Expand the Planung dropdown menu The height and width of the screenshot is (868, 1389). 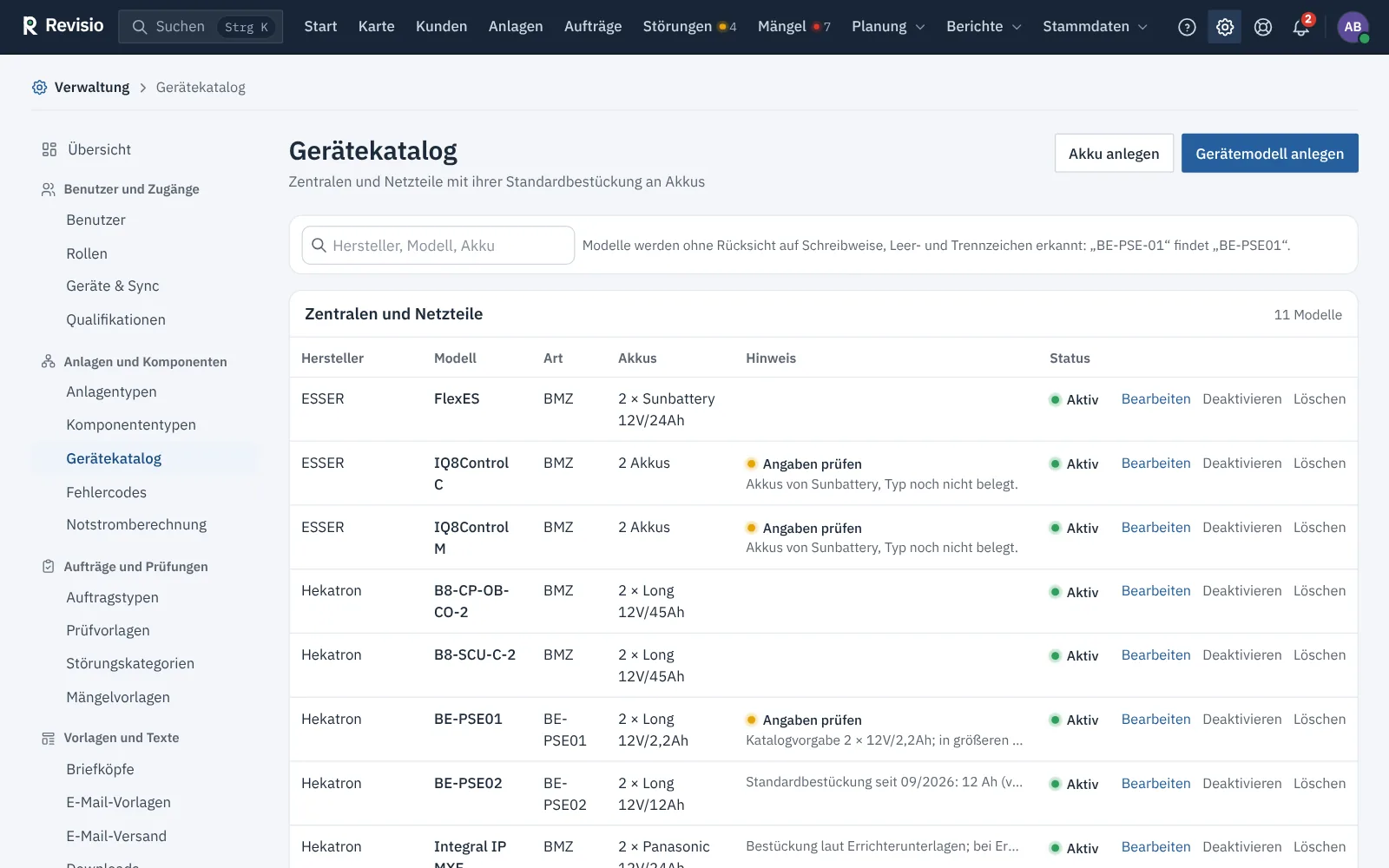888,27
